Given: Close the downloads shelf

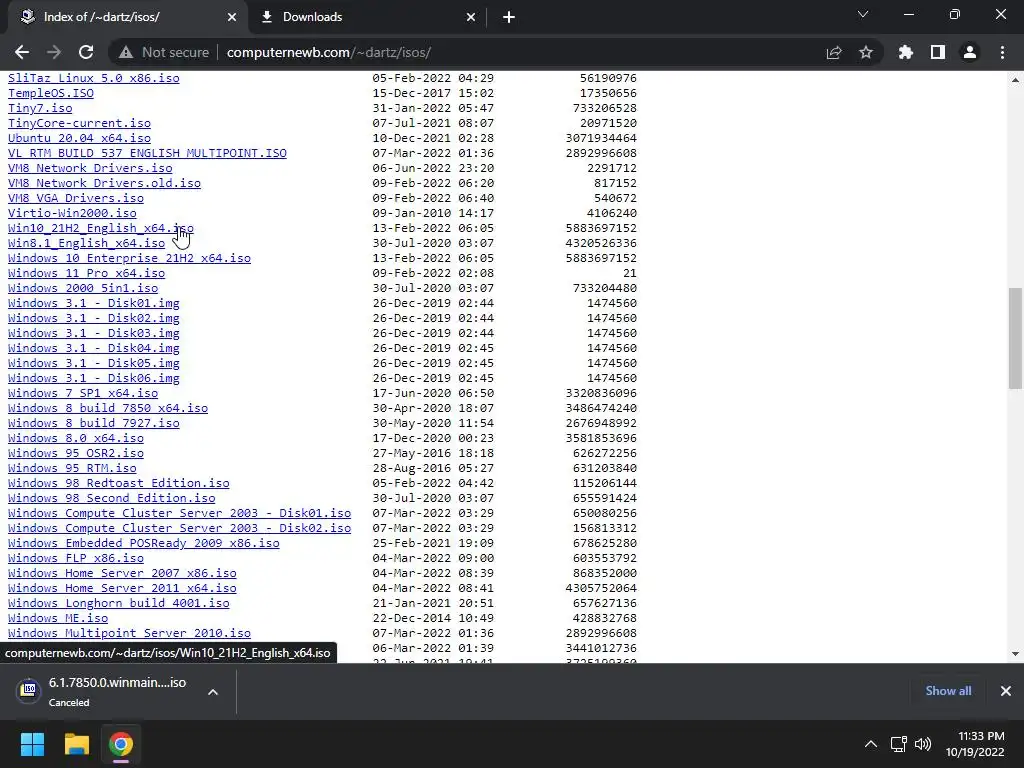Looking at the screenshot, I should pyautogui.click(x=1006, y=691).
